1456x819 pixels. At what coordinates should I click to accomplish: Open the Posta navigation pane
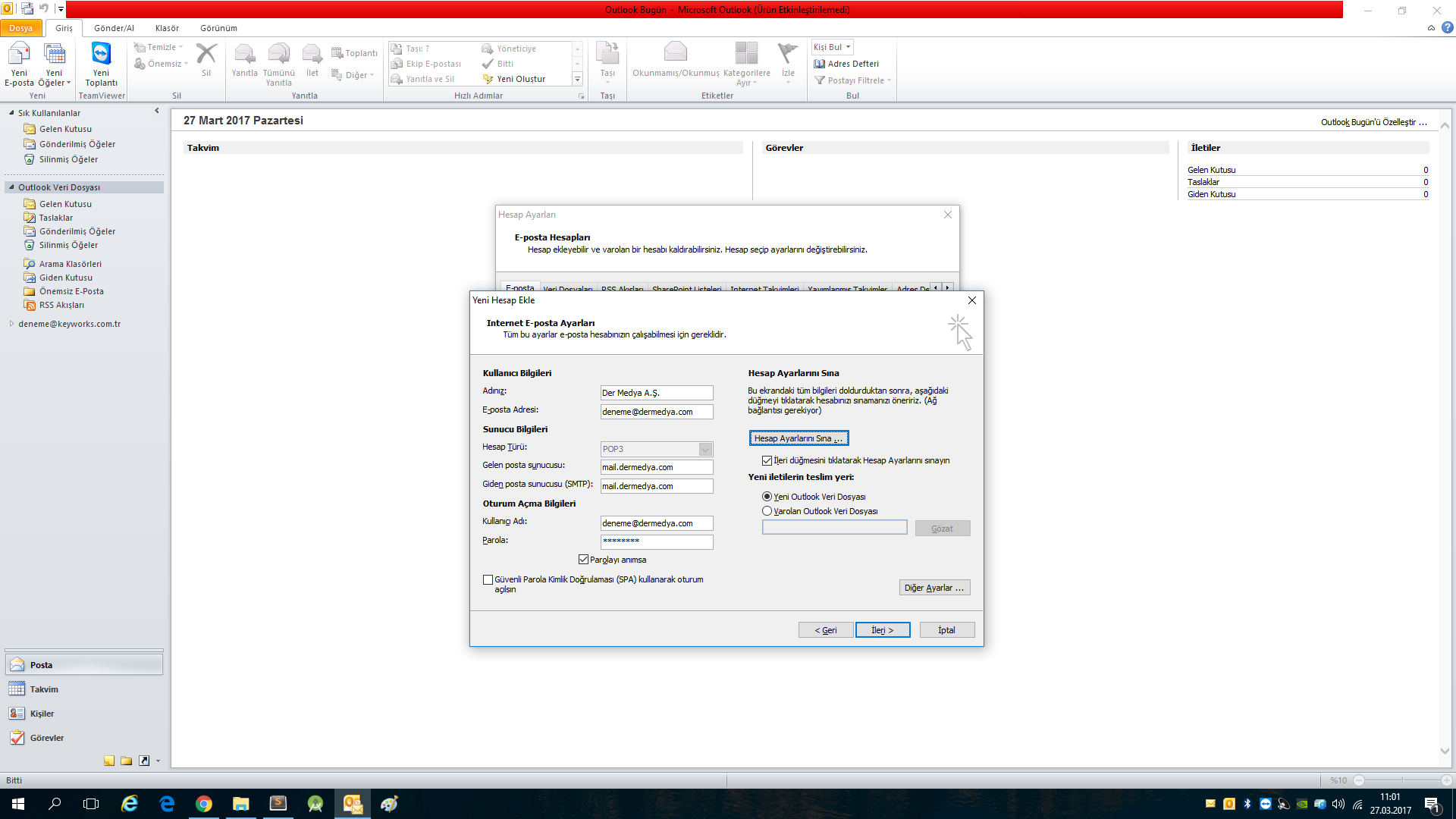click(84, 665)
